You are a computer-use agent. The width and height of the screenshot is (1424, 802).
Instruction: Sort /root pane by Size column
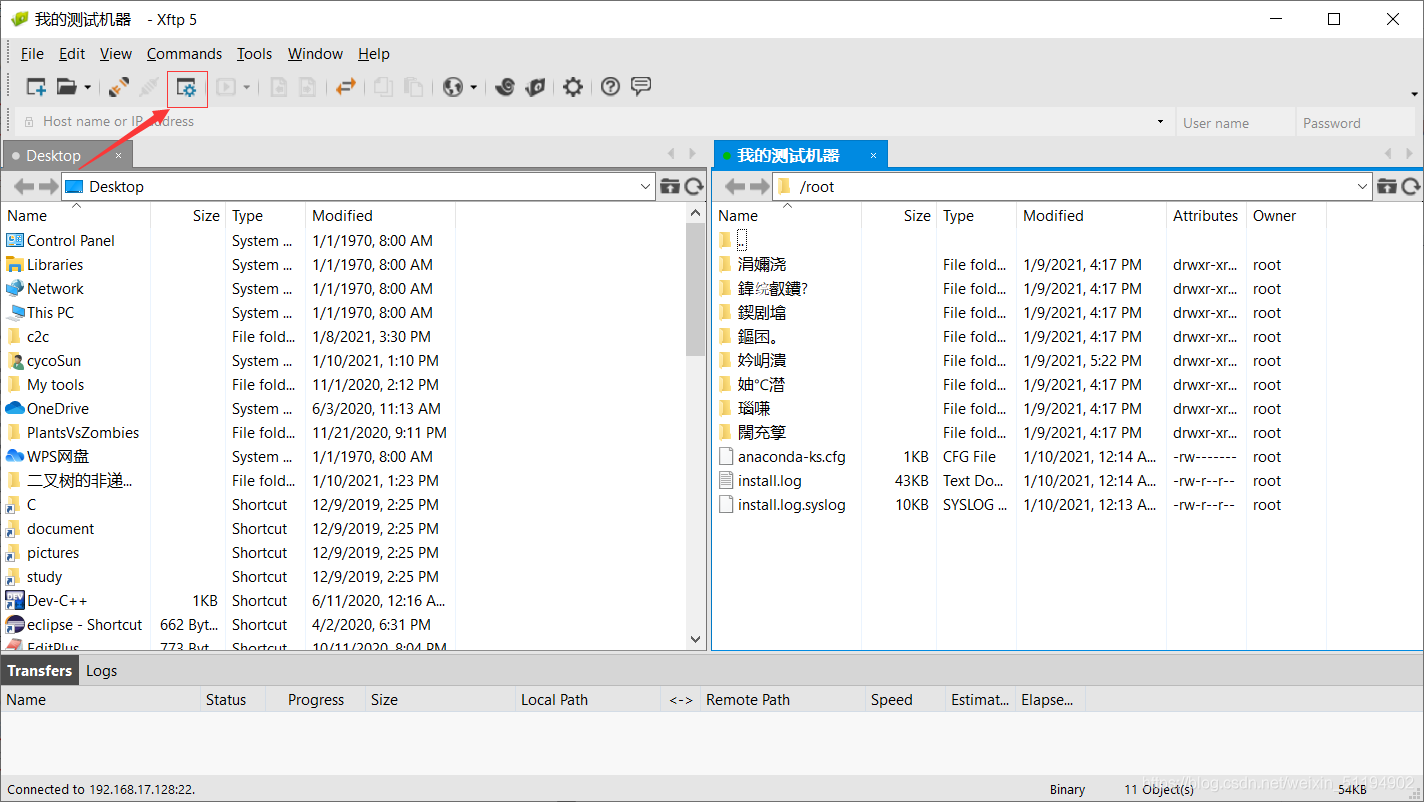click(x=899, y=216)
